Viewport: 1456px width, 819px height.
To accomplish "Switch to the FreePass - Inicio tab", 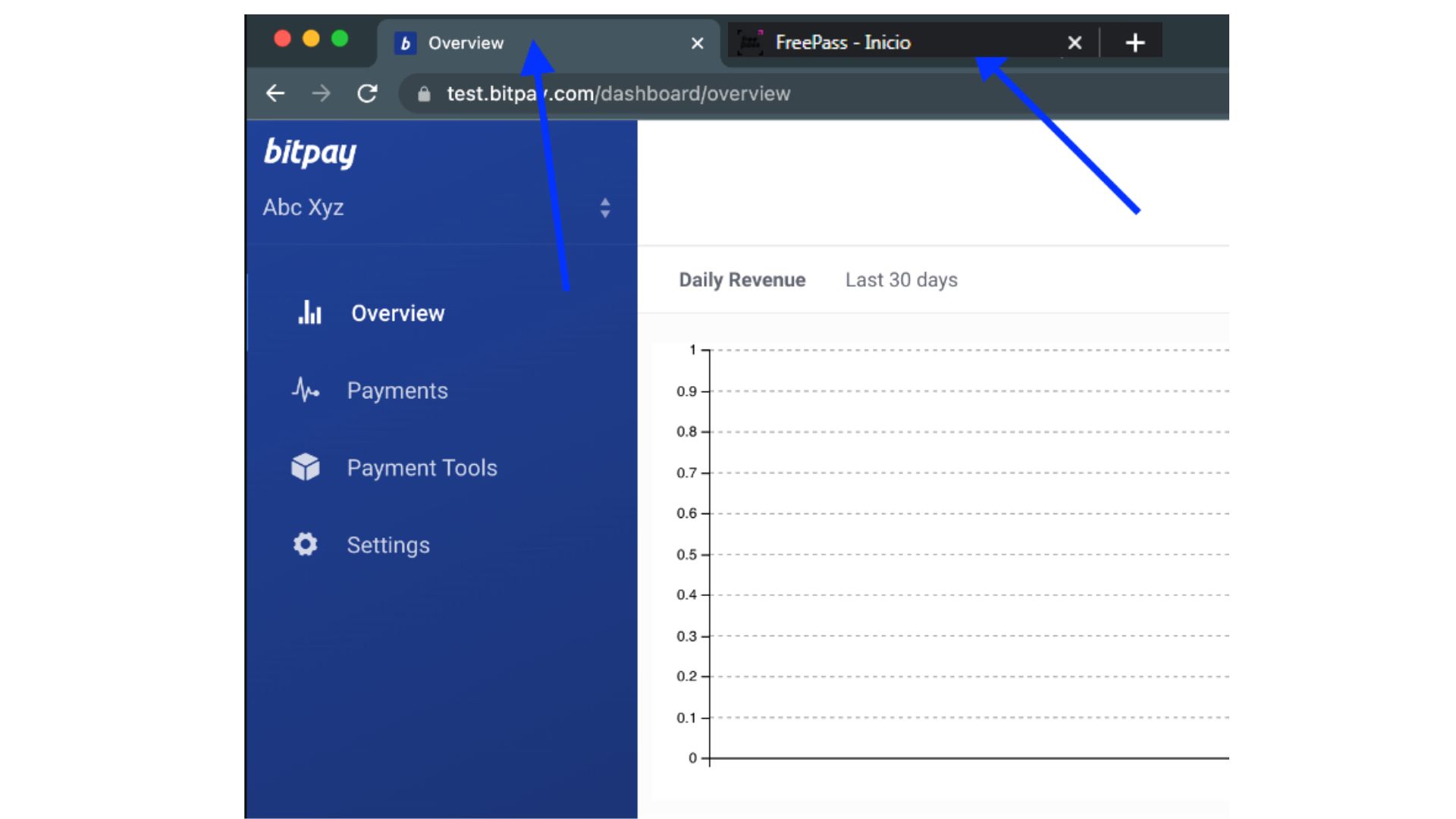I will (x=842, y=42).
